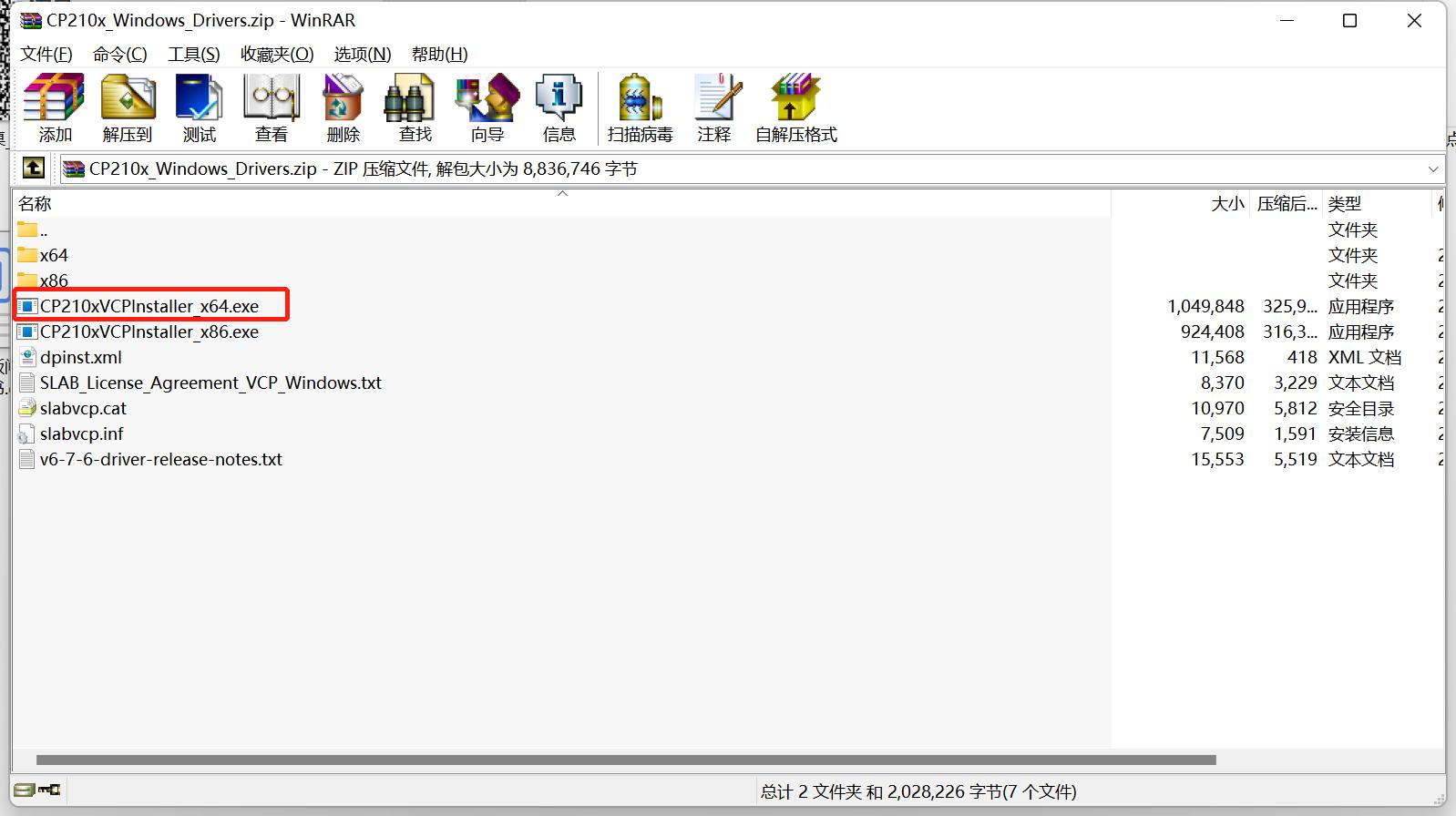Click the type 'XML 文档' cell
The width and height of the screenshot is (1456, 816).
pyautogui.click(x=1365, y=357)
